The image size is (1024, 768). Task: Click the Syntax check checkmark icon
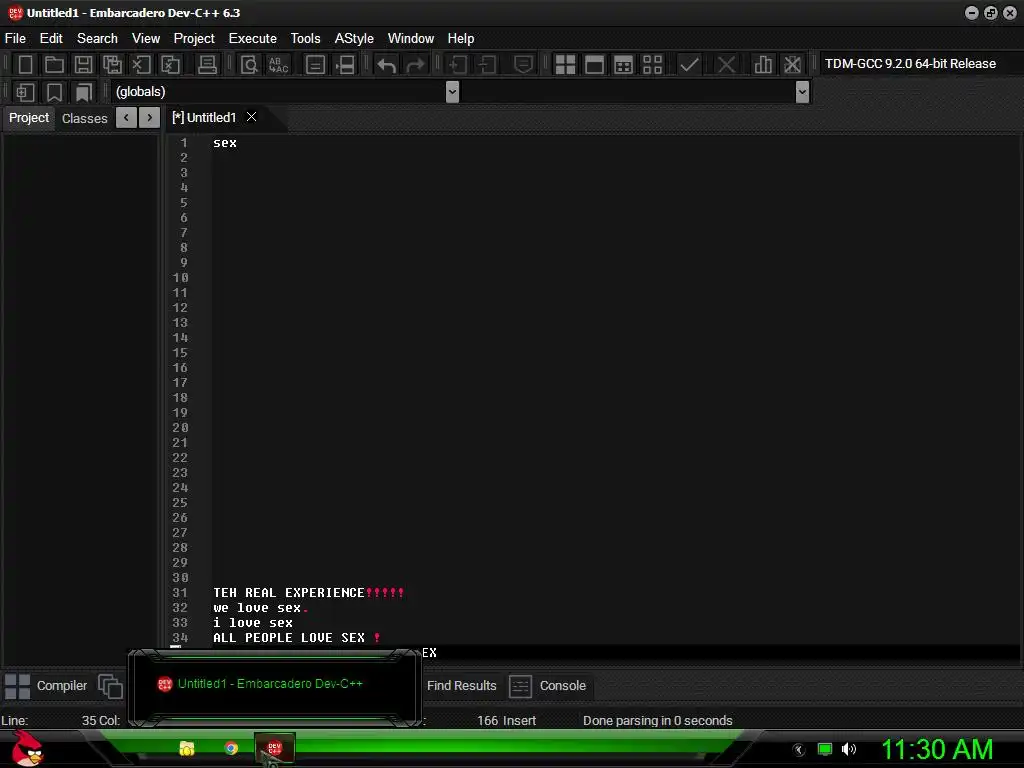click(689, 65)
